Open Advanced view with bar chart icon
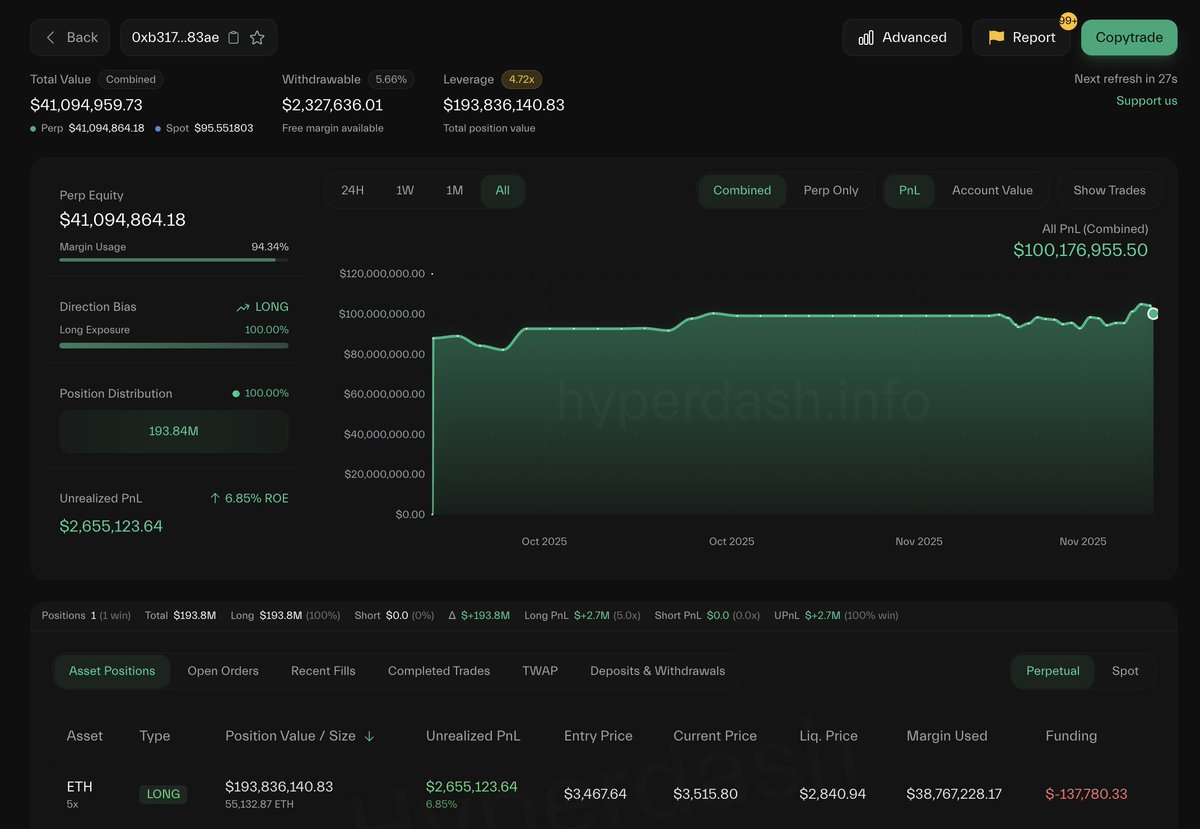1200x829 pixels. (x=866, y=38)
